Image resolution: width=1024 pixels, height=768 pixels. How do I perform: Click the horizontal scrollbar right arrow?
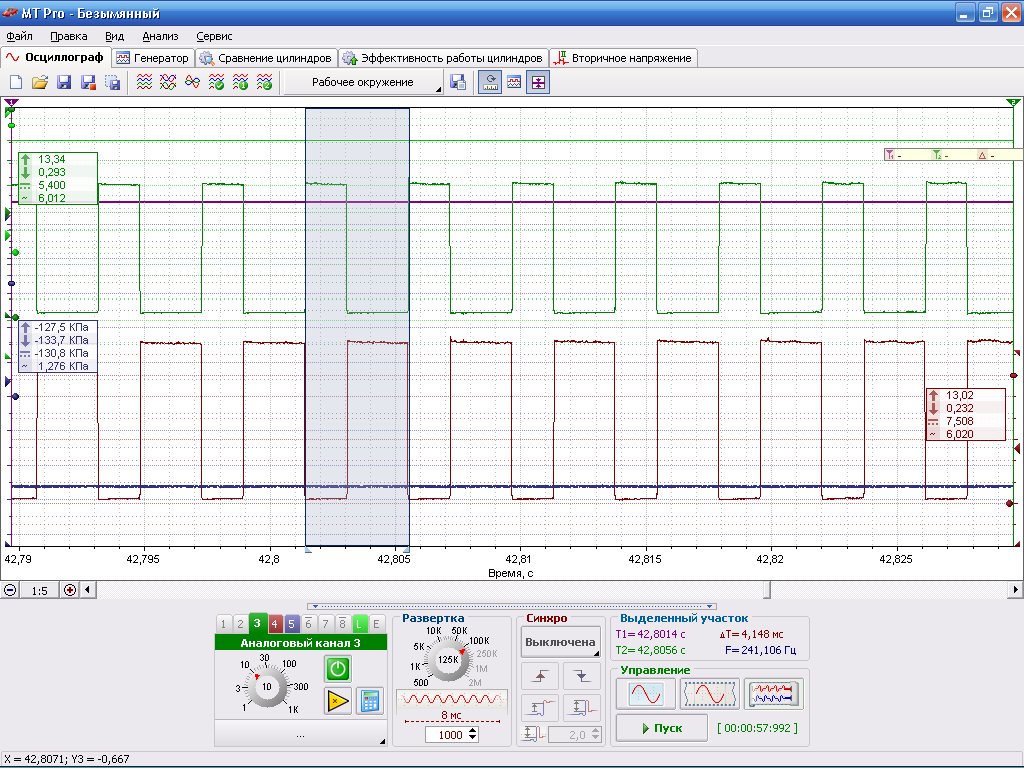click(x=1015, y=590)
